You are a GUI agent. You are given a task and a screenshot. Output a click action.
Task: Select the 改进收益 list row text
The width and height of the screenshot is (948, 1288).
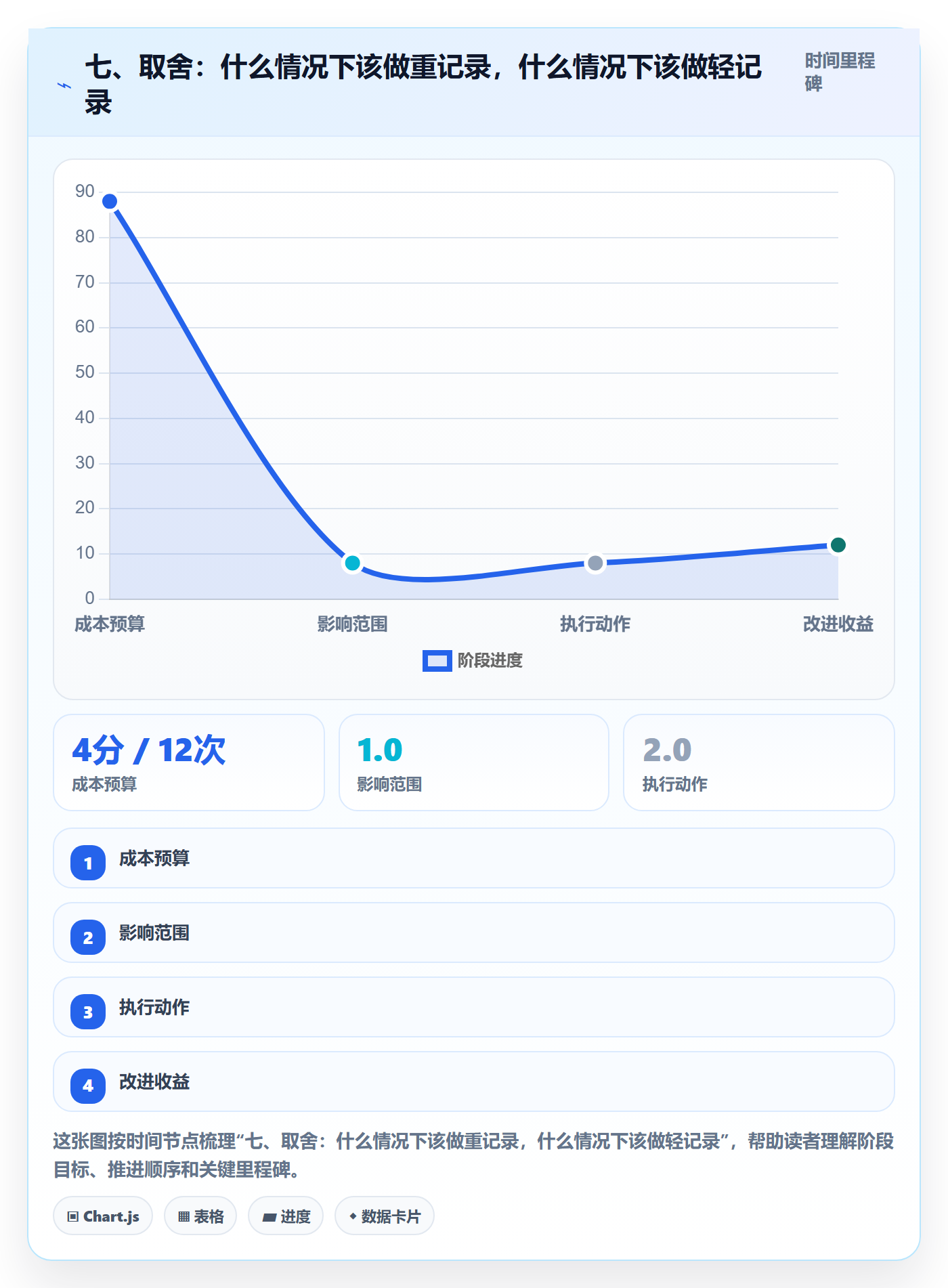coord(154,1082)
